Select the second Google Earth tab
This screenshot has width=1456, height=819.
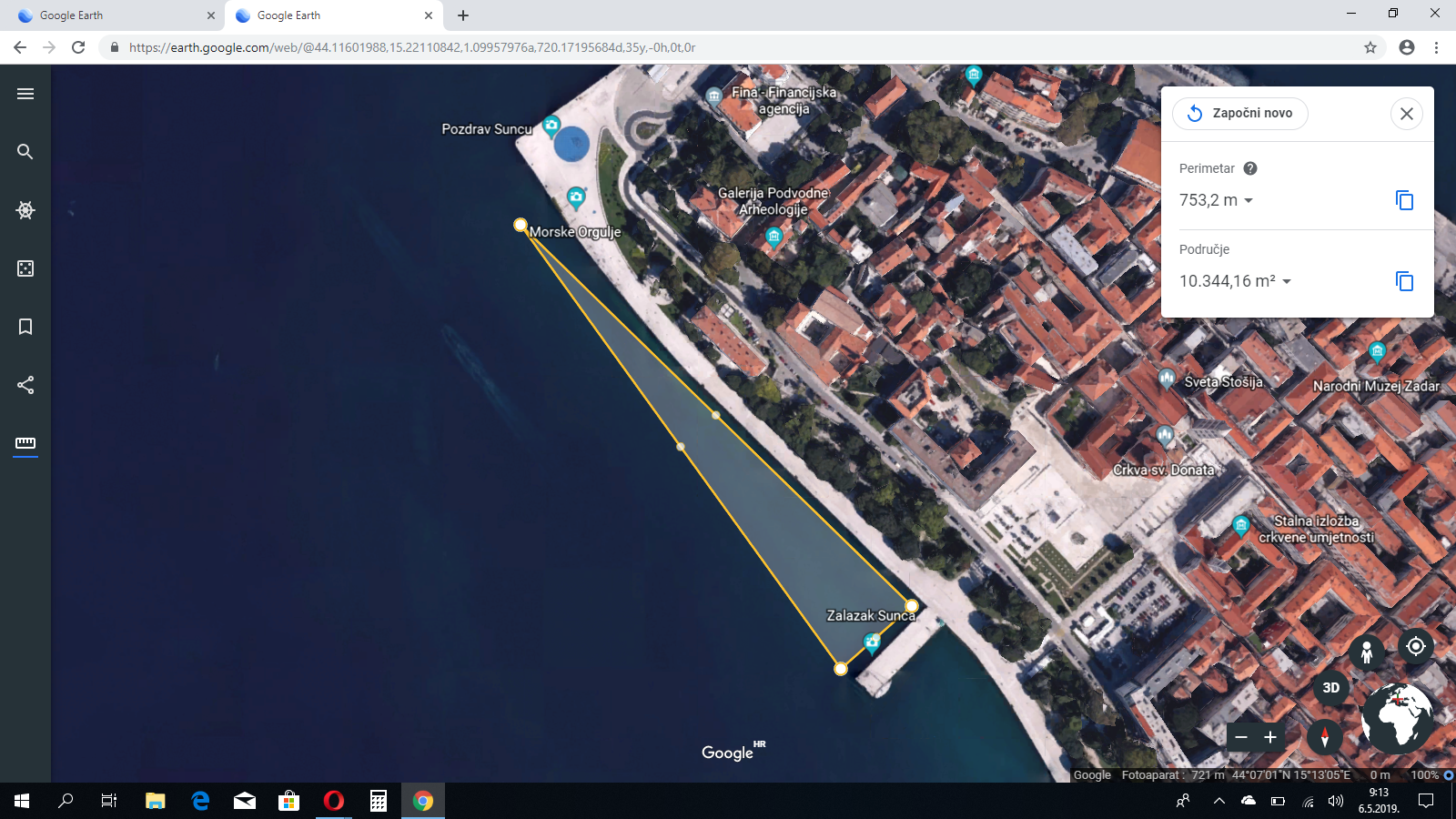coord(334,15)
